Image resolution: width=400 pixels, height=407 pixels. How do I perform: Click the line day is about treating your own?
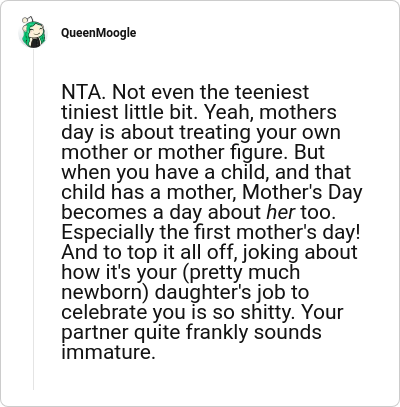(201, 132)
